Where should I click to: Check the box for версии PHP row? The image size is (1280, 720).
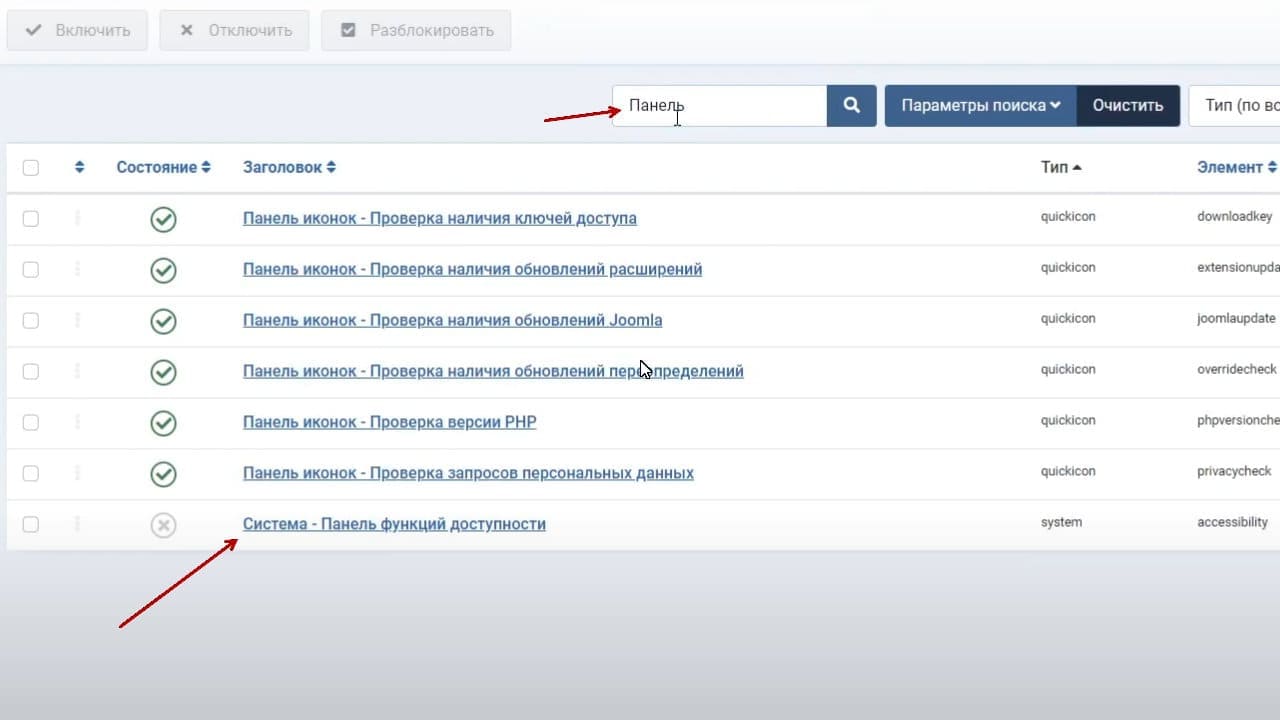(x=31, y=423)
